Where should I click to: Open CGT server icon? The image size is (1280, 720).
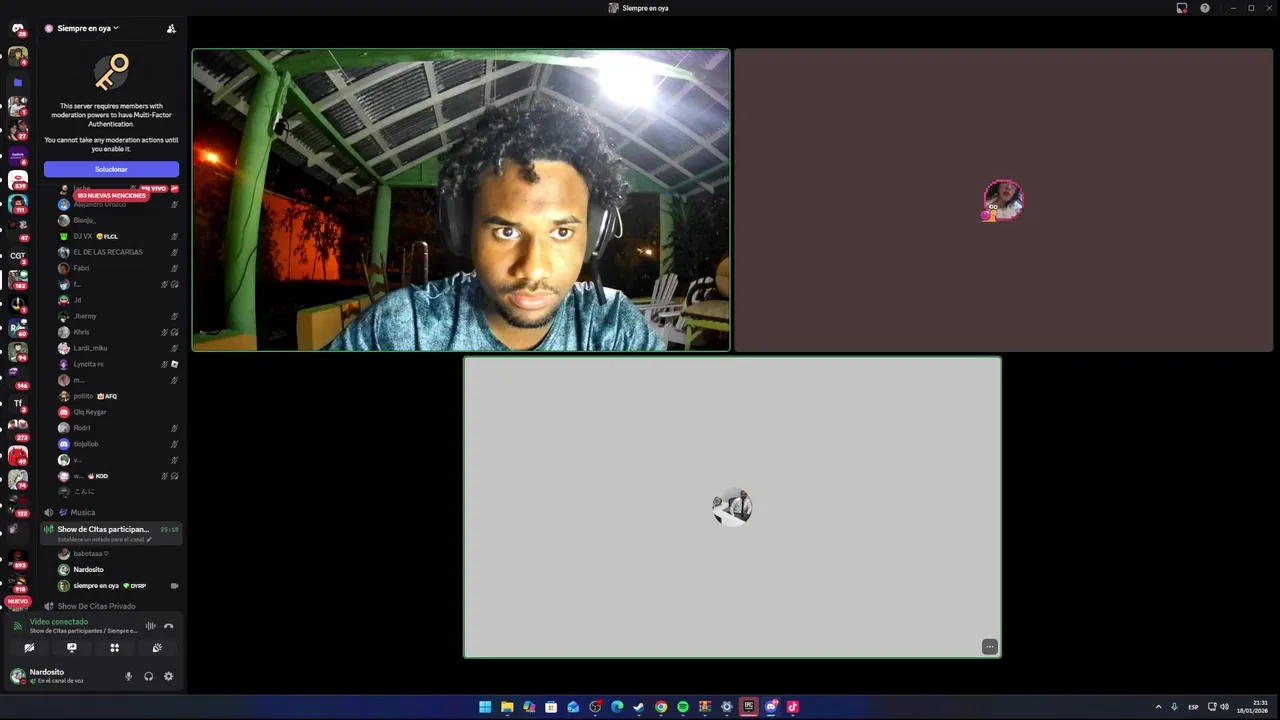17,256
